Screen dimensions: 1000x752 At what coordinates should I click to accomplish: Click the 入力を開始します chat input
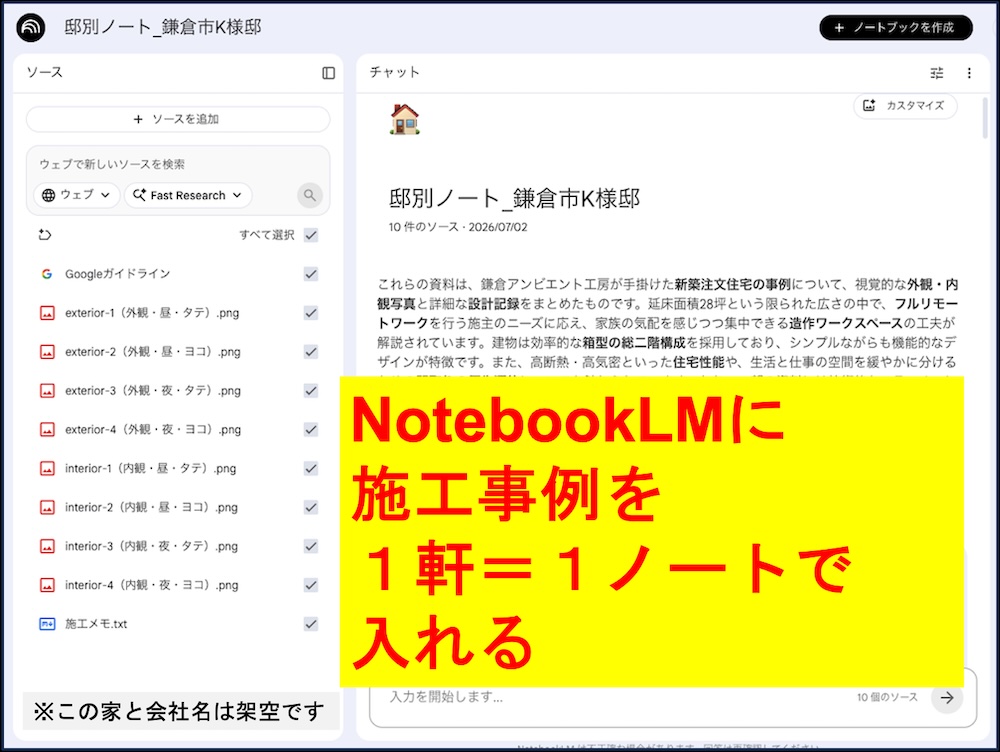click(x=446, y=697)
